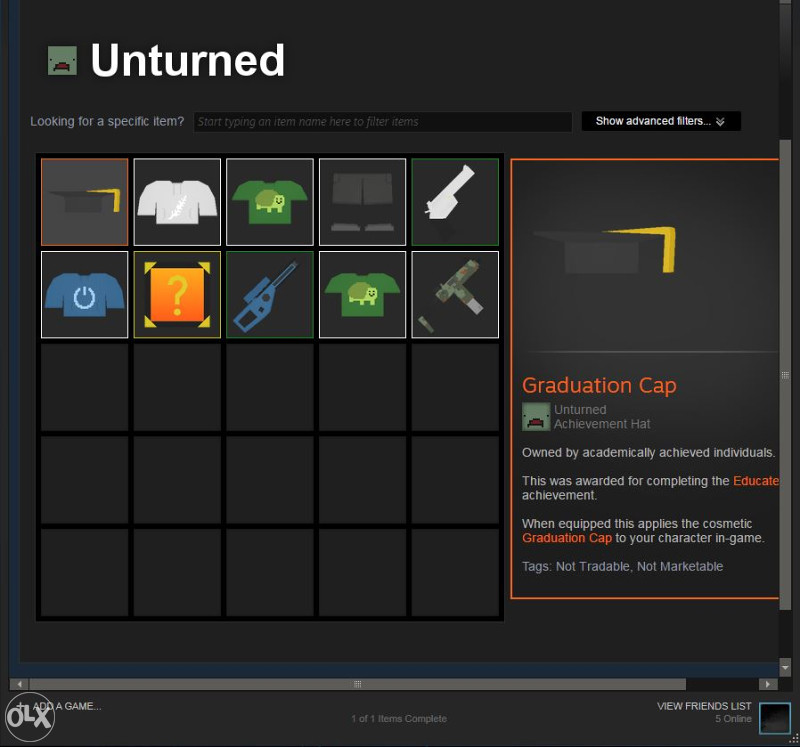
Task: Select the orange mystery box item
Action: [x=177, y=294]
